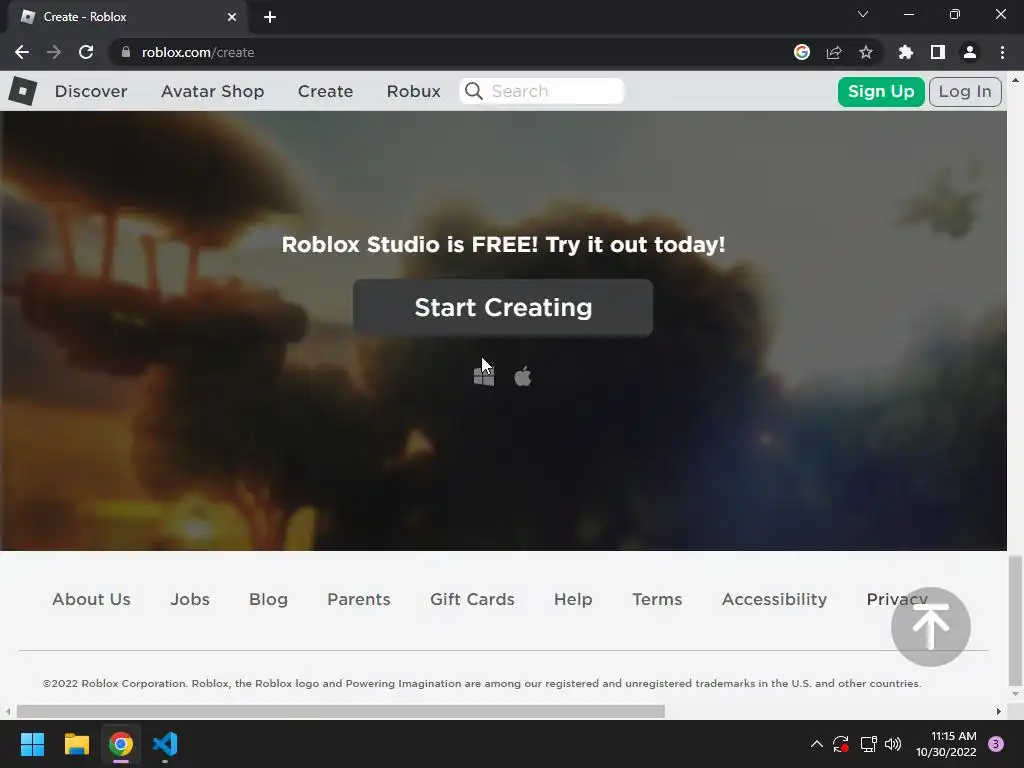Screen dimensions: 1024x768
Task: Open the Avatar Shop menu item
Action: pos(212,91)
